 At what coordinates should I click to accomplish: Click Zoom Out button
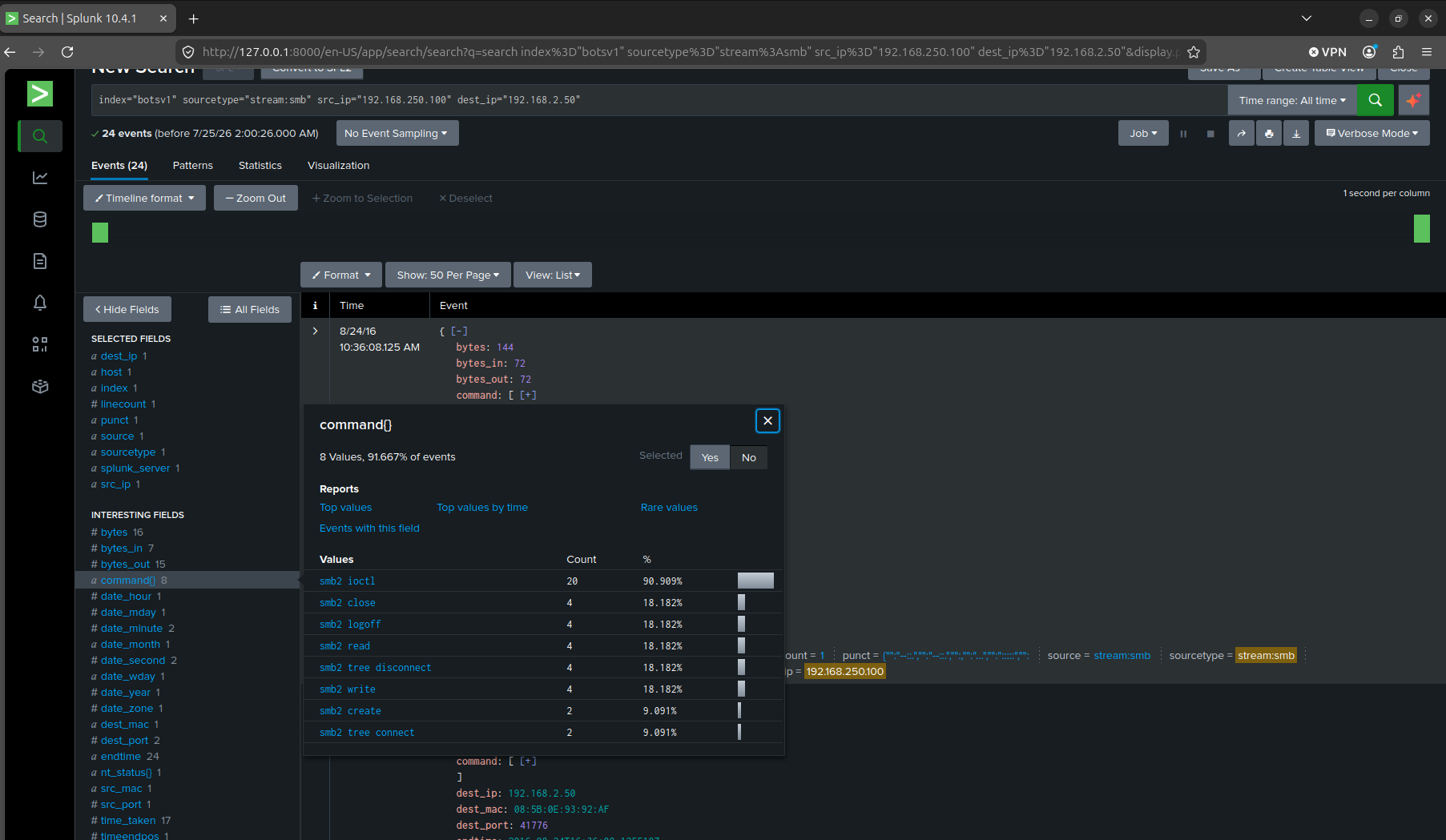[256, 198]
